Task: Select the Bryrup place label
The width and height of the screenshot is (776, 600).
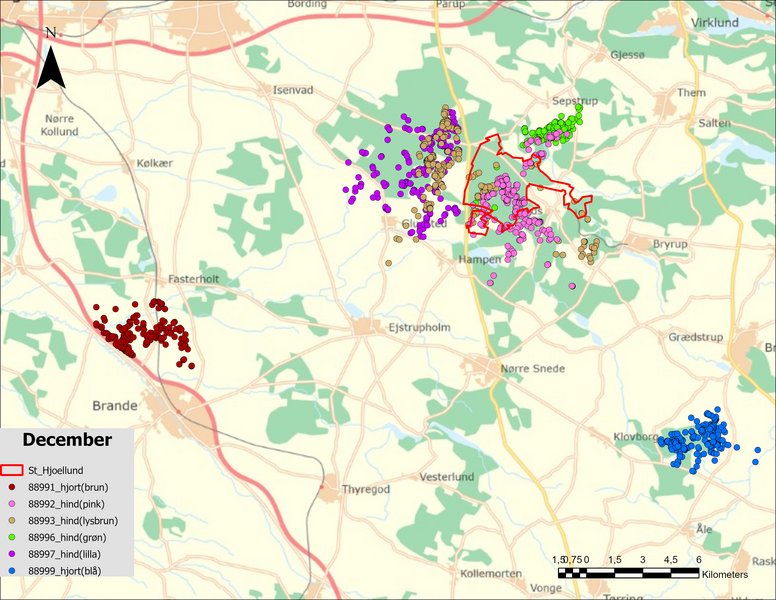Action: point(670,243)
